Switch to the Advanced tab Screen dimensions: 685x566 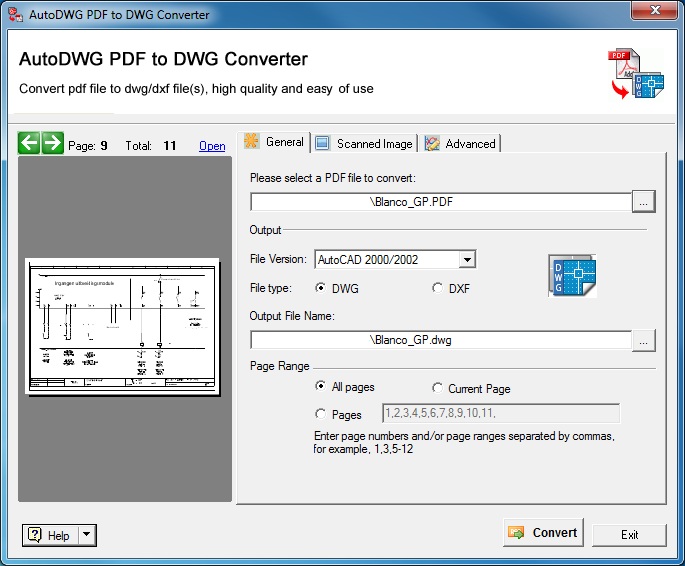point(460,144)
